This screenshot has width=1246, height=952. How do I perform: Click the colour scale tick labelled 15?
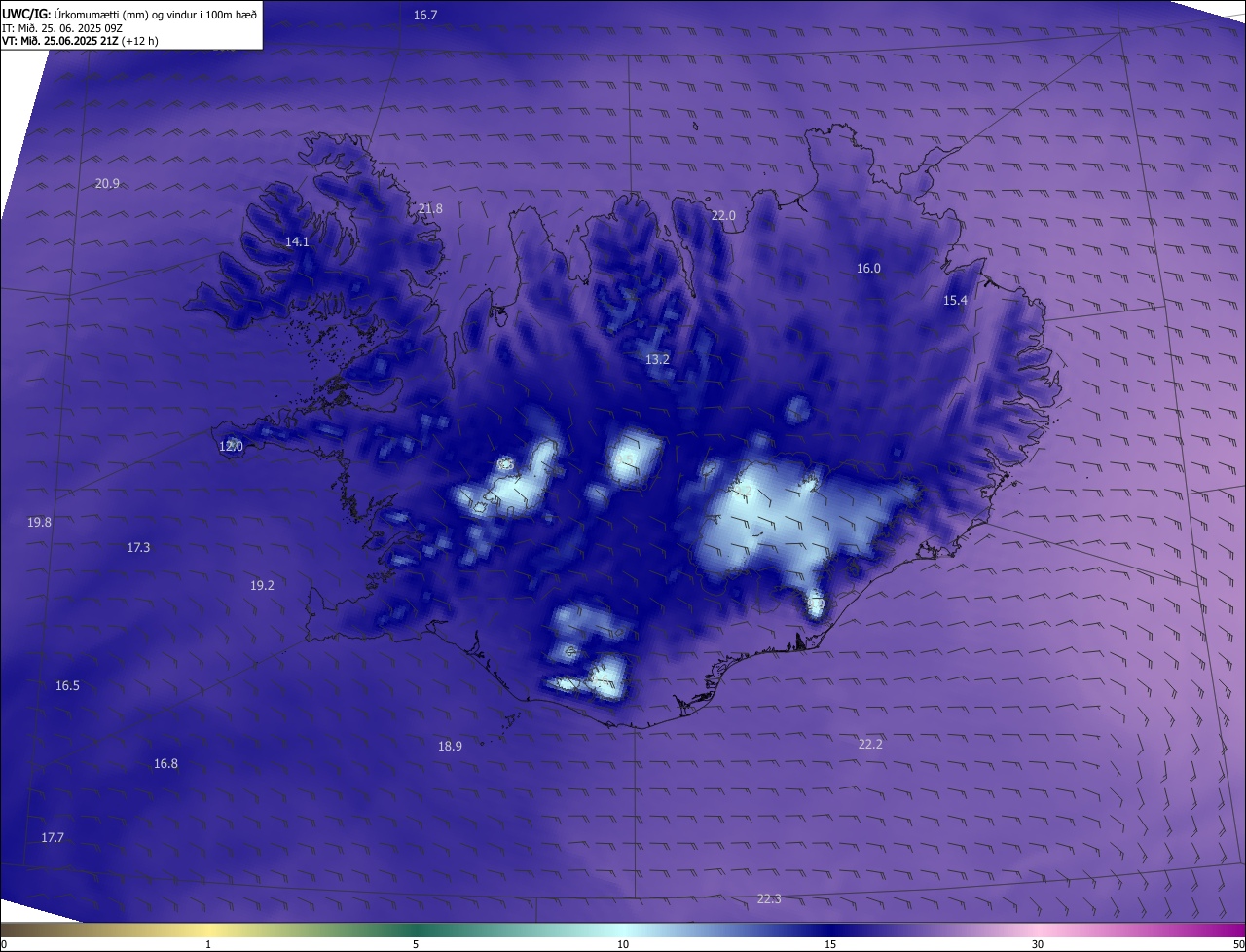click(830, 944)
